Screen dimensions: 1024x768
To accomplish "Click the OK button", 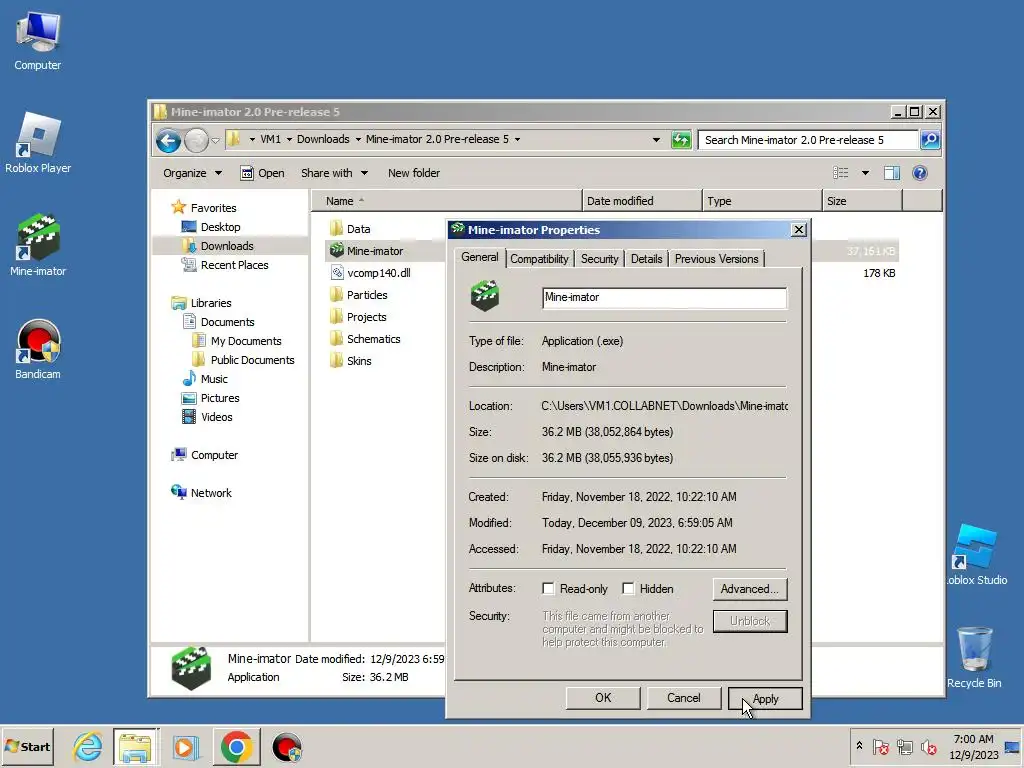I will pyautogui.click(x=603, y=698).
